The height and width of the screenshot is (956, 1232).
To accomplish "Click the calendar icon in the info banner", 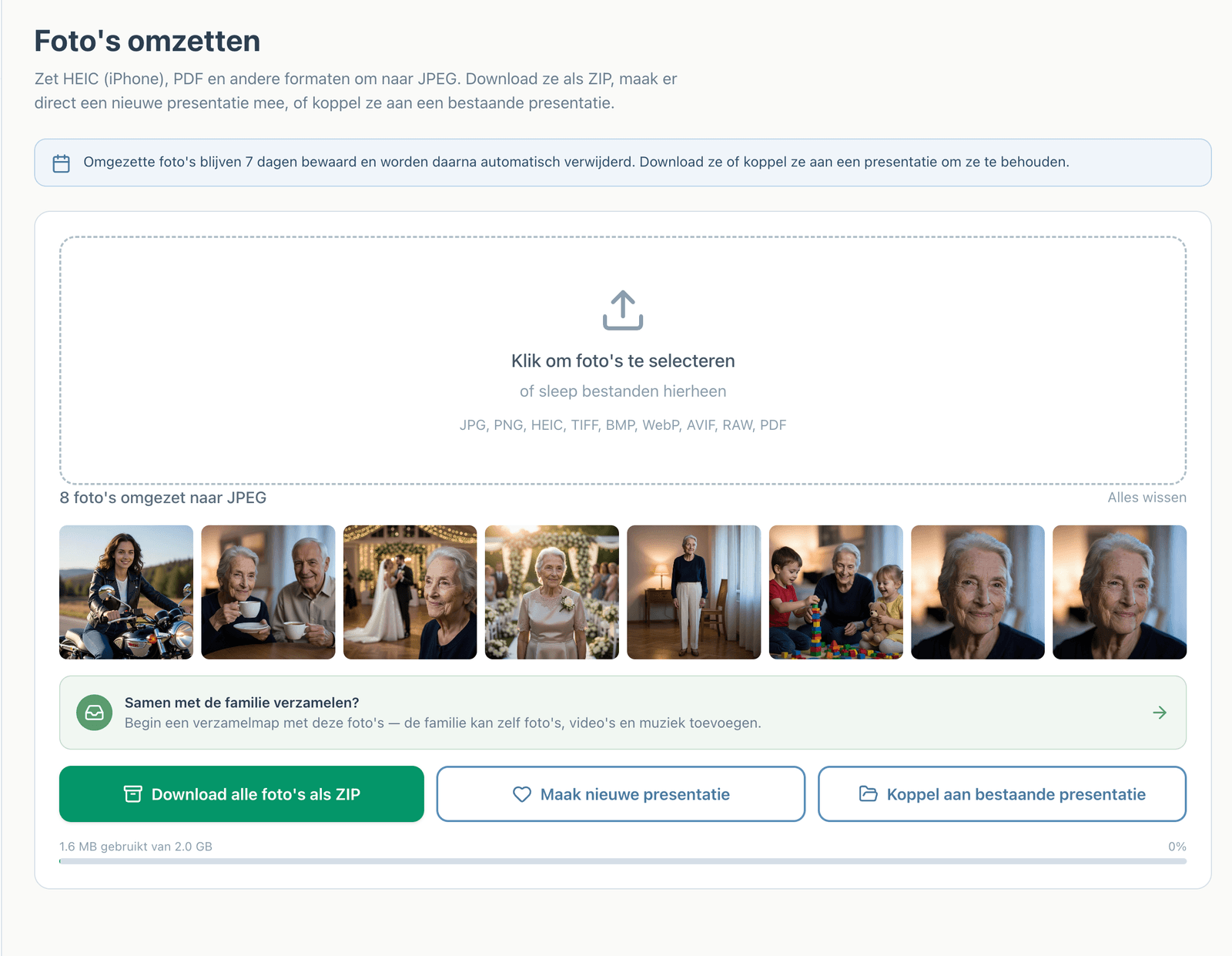I will [62, 163].
